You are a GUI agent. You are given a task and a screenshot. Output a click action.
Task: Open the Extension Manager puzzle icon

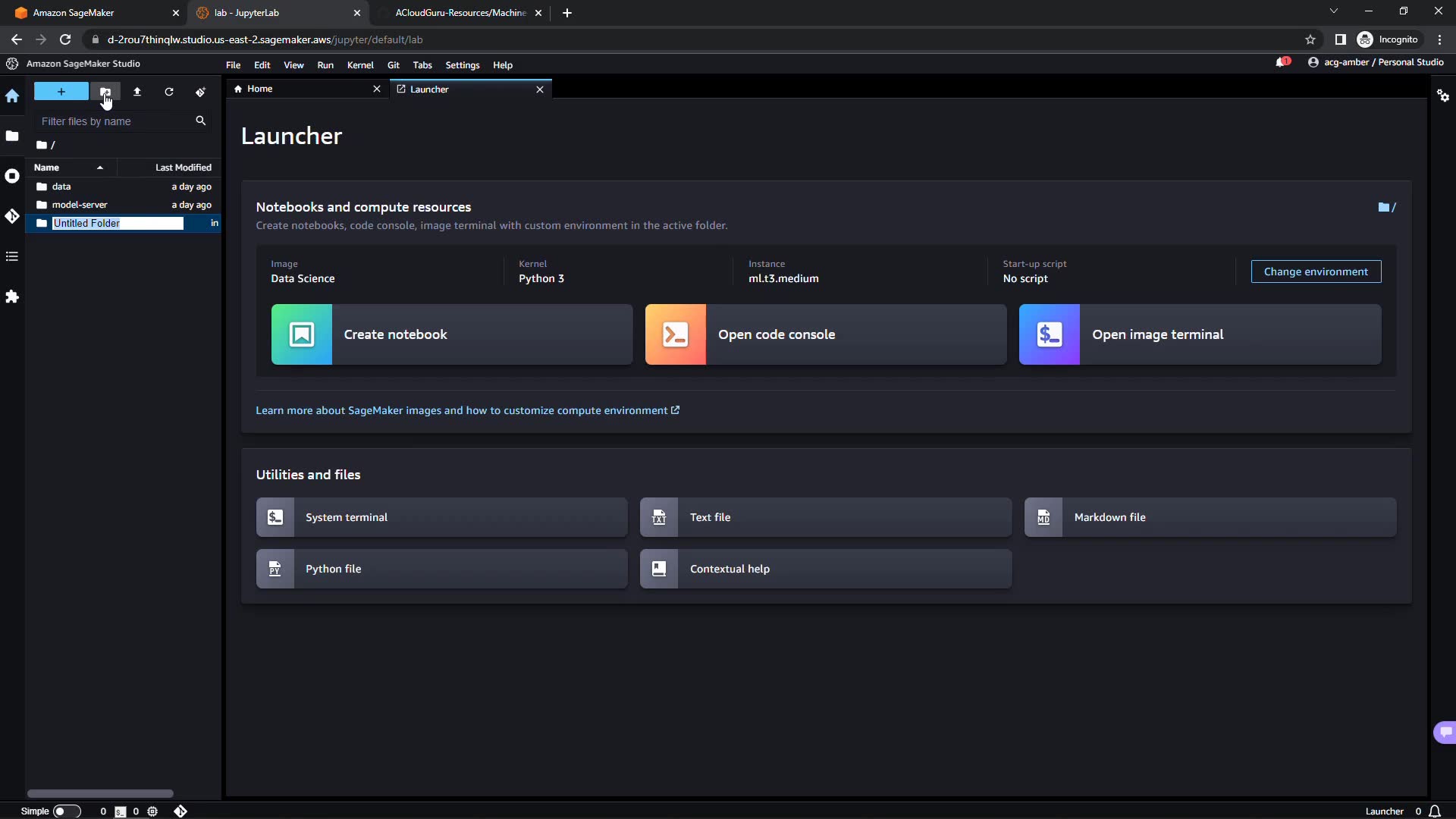[x=12, y=297]
